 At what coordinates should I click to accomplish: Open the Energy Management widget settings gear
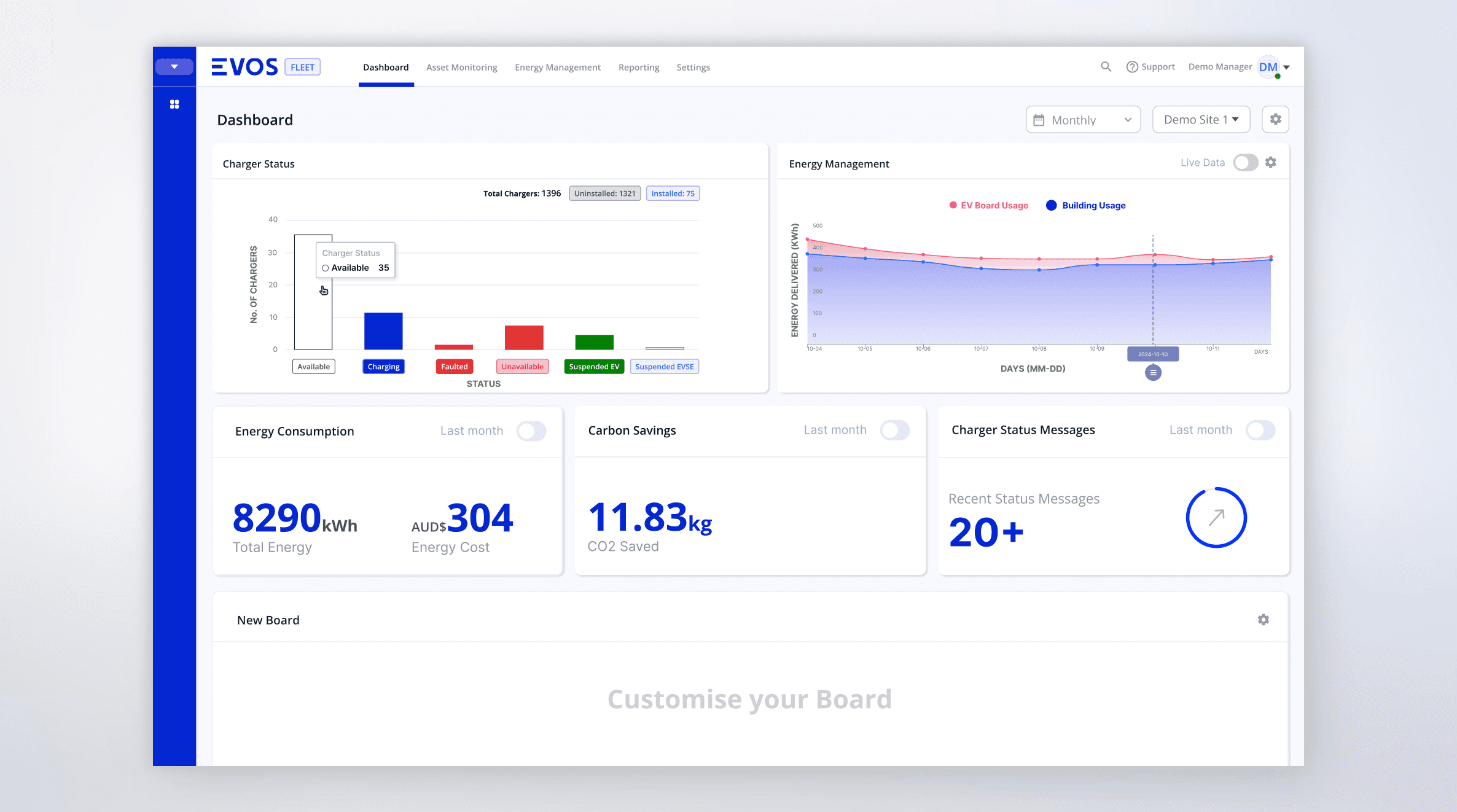(x=1270, y=162)
